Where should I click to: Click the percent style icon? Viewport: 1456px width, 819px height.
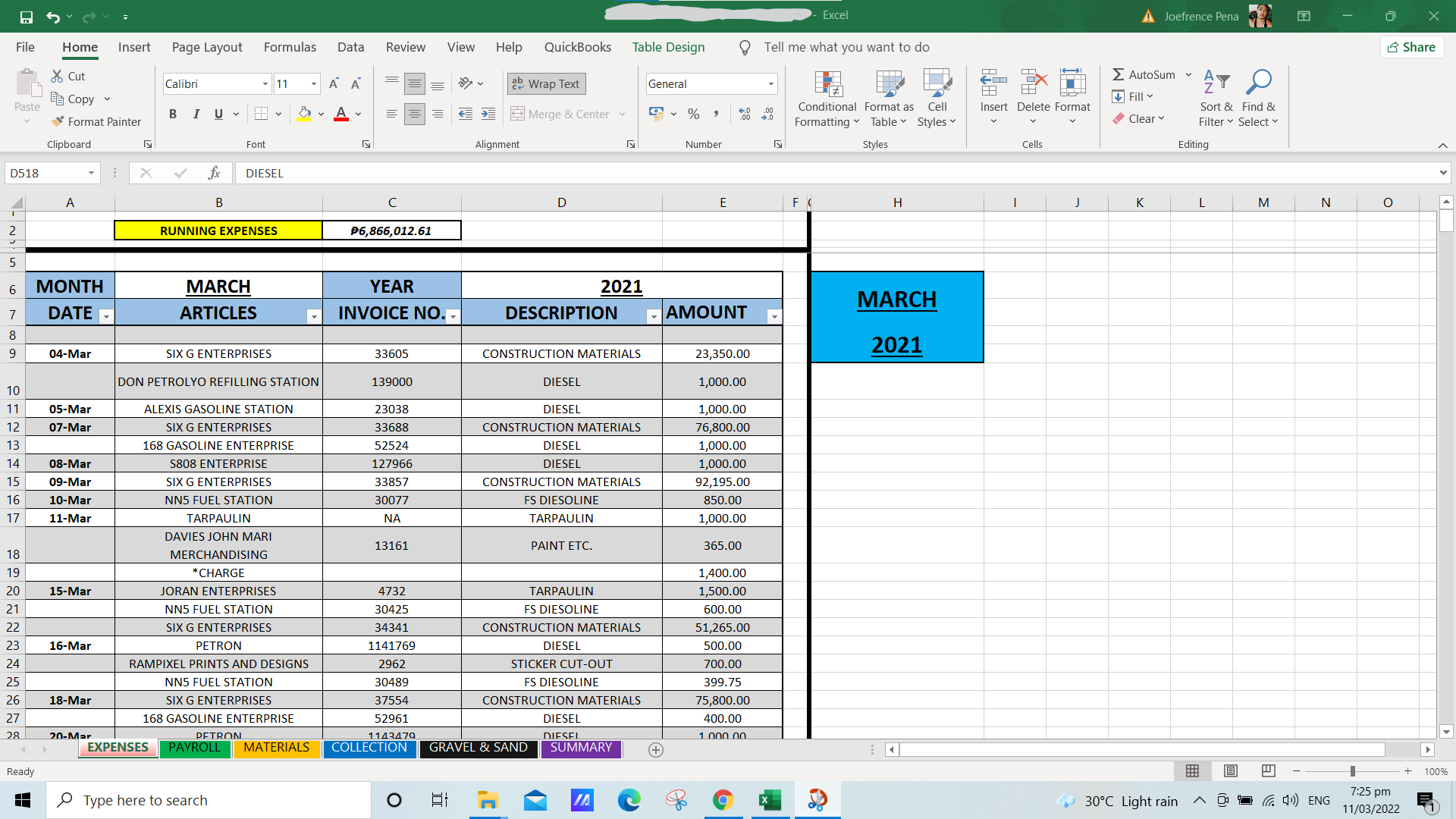[x=693, y=114]
